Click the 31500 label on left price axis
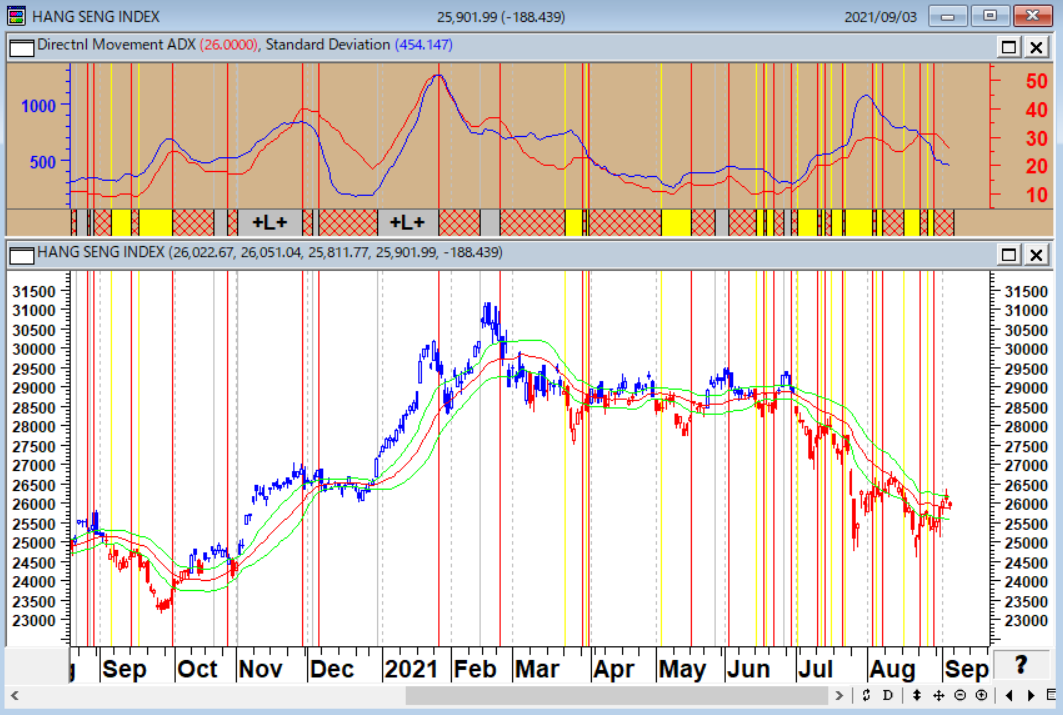The height and width of the screenshot is (715, 1063). [x=34, y=291]
